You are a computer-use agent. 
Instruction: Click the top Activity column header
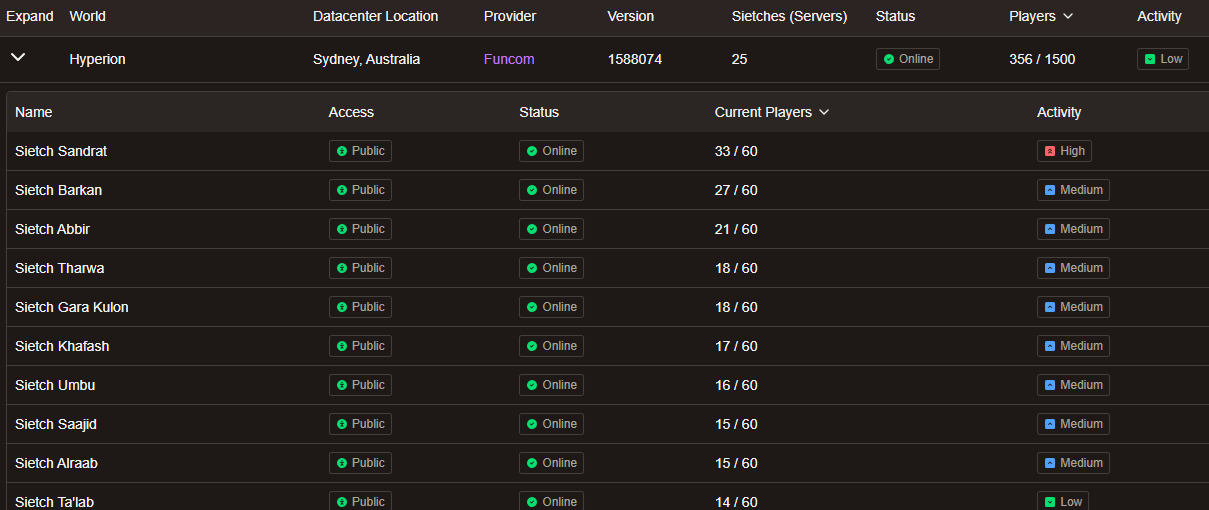tap(1159, 16)
